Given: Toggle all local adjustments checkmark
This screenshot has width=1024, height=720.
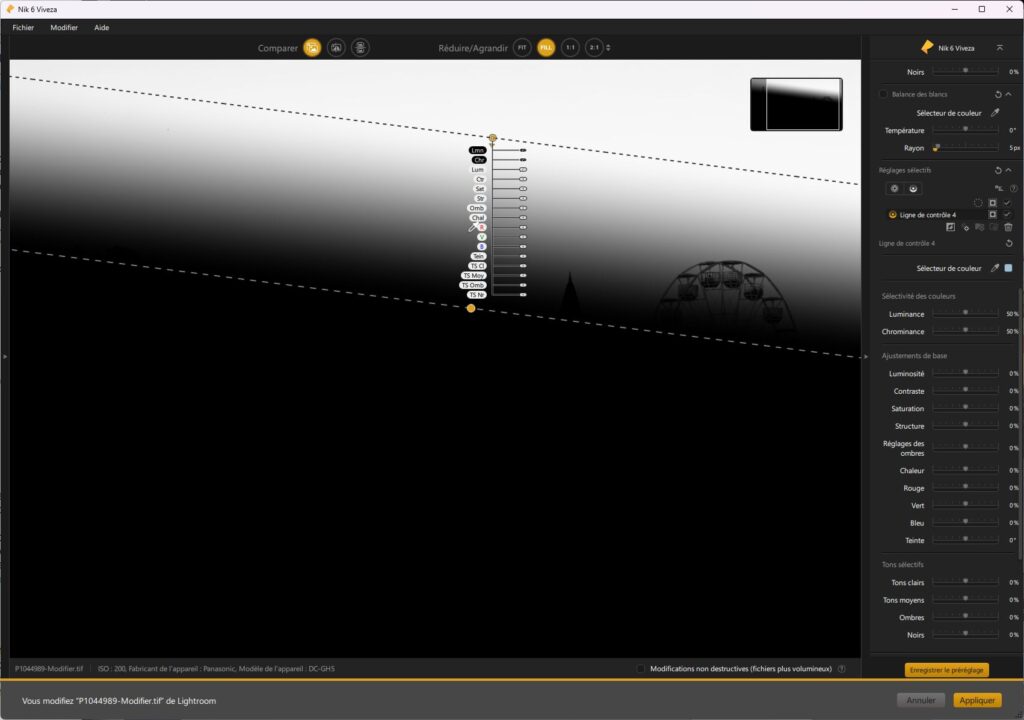Looking at the screenshot, I should click(x=1007, y=203).
